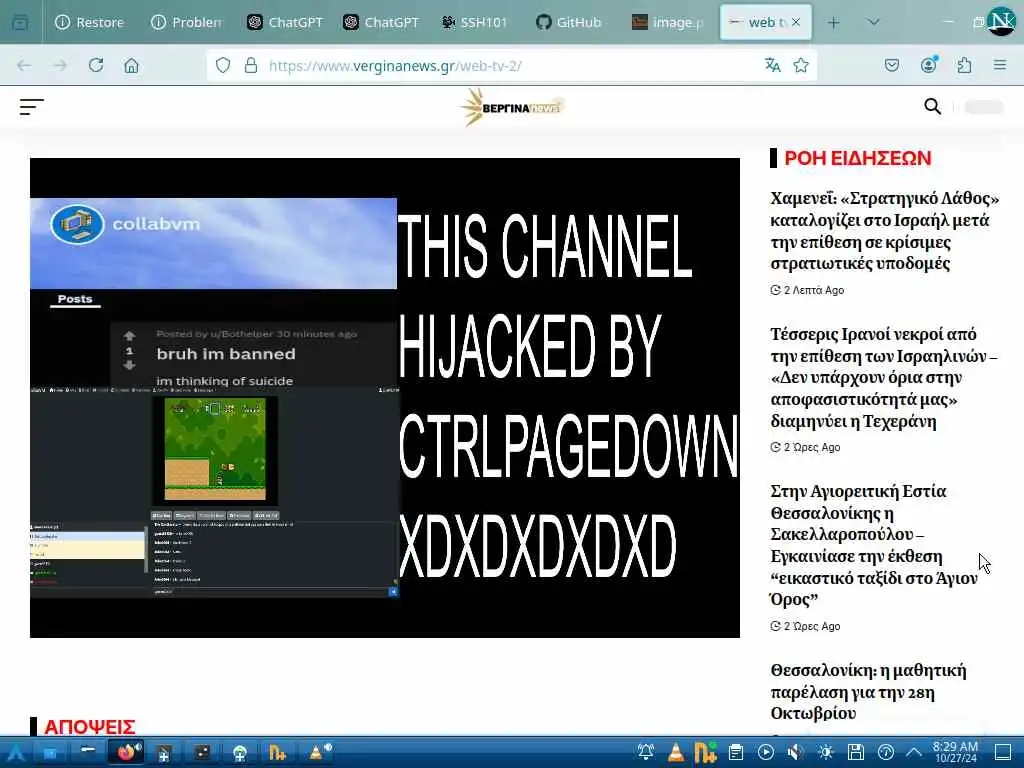Viewport: 1024px width, 768px height.
Task: Switch to Firefox in the taskbar
Action: pyautogui.click(x=127, y=752)
